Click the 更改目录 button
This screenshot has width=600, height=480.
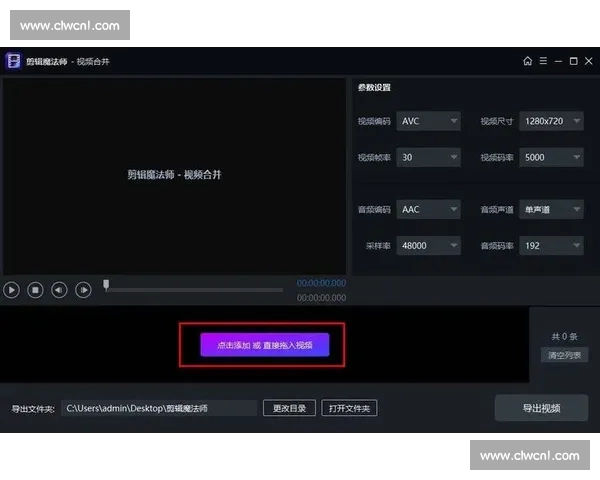289,408
